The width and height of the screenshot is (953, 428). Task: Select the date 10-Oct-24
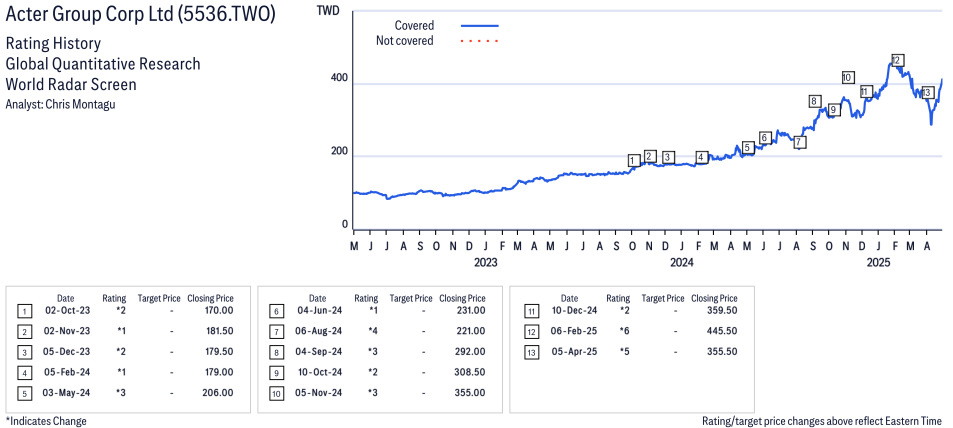pos(319,372)
